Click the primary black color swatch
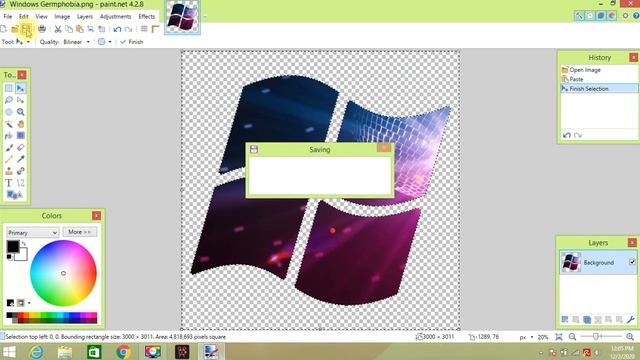 (13, 247)
